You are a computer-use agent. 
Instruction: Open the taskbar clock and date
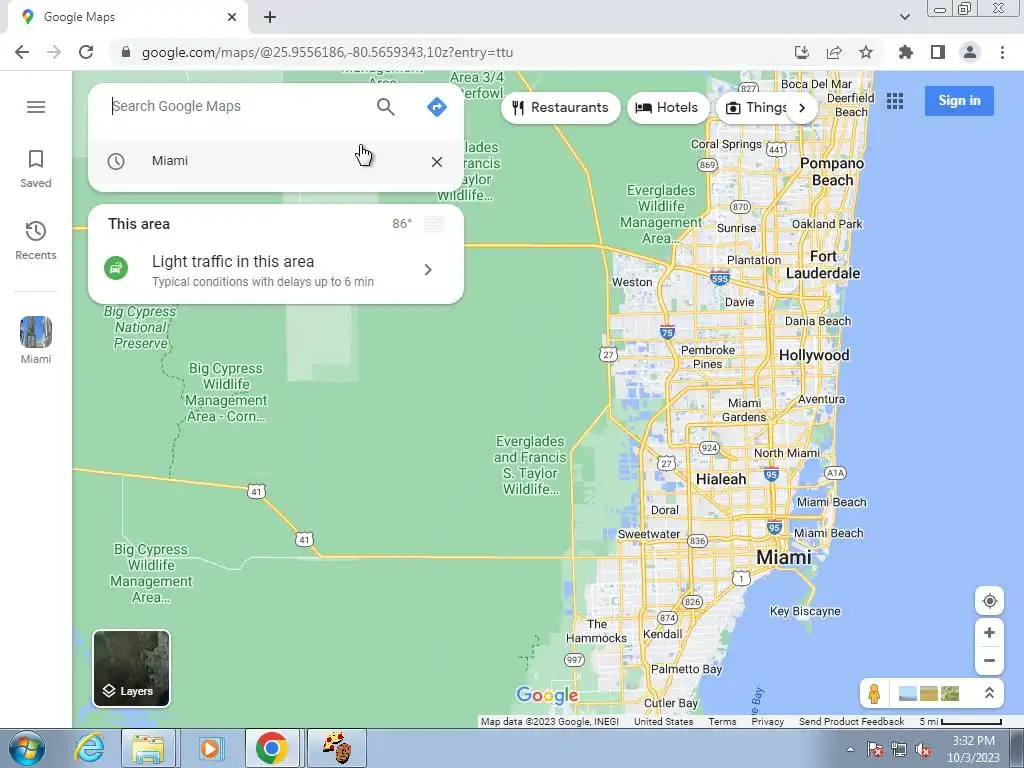click(973, 749)
